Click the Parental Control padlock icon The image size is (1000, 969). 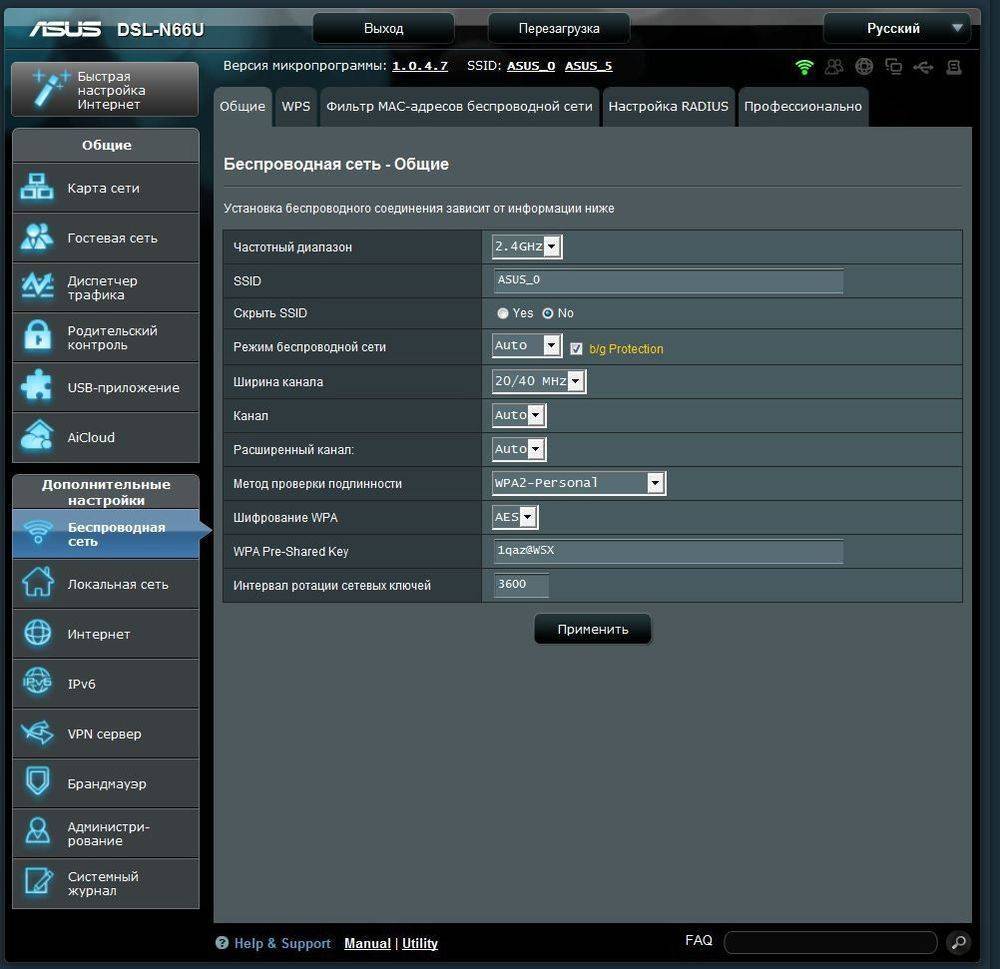pos(38,337)
